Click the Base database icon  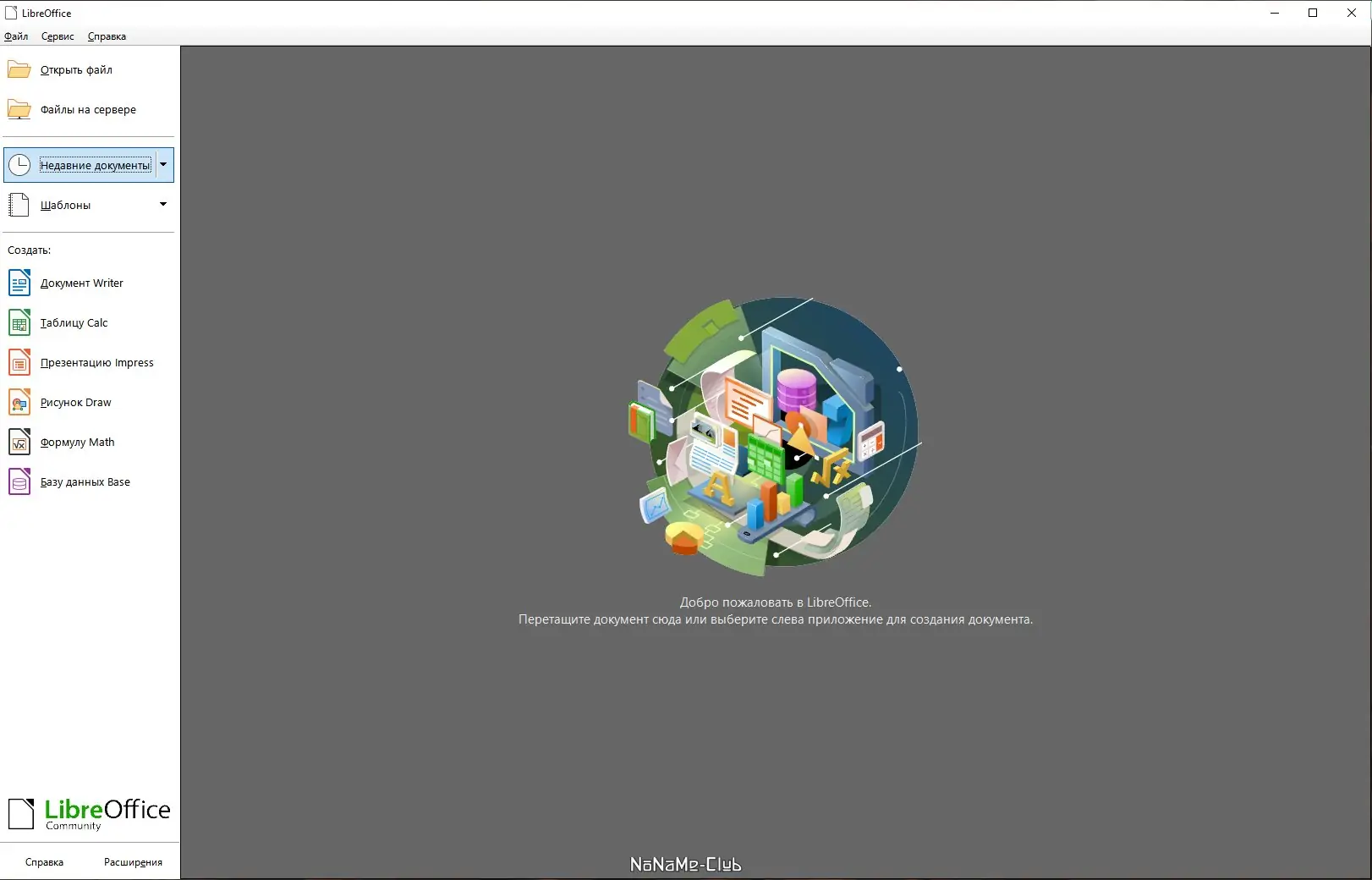coord(19,481)
